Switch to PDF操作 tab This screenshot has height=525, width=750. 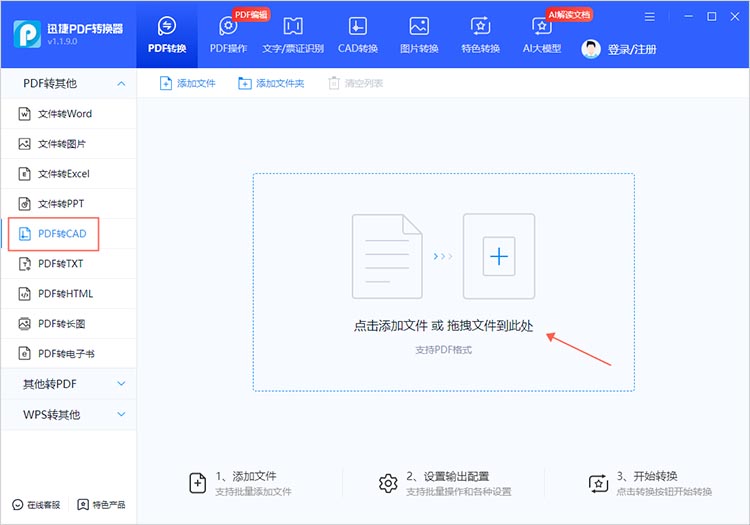[228, 34]
